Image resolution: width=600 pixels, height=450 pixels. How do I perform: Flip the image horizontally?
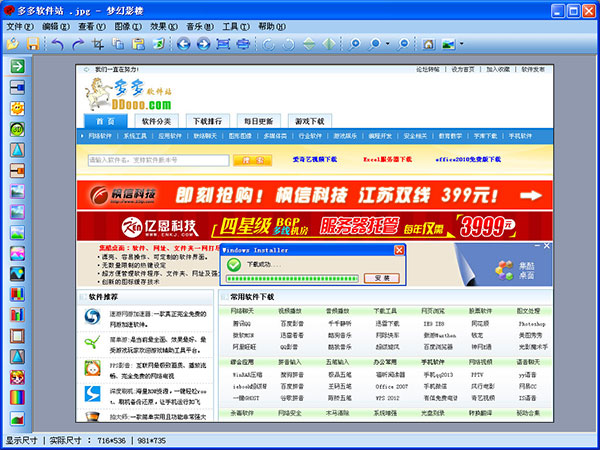[329, 44]
